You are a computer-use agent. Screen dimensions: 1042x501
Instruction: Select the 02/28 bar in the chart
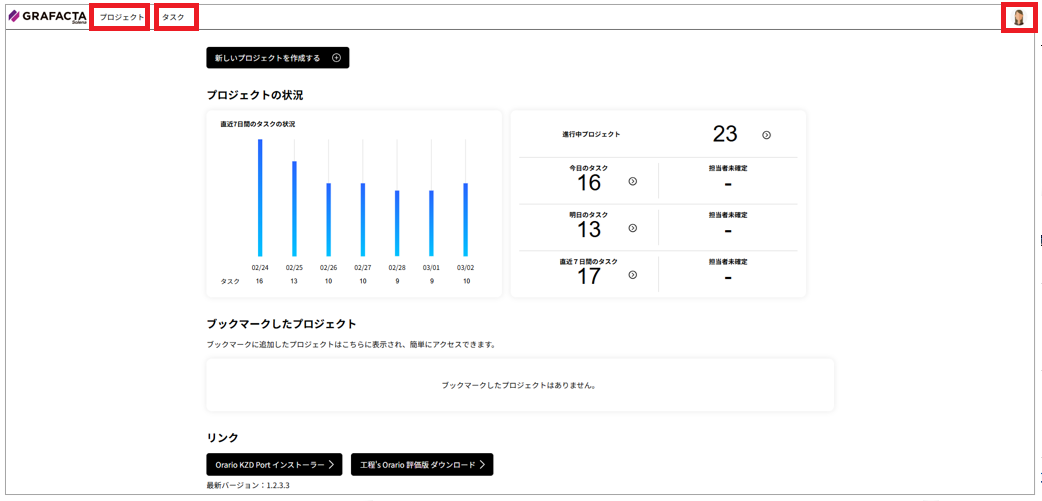396,224
